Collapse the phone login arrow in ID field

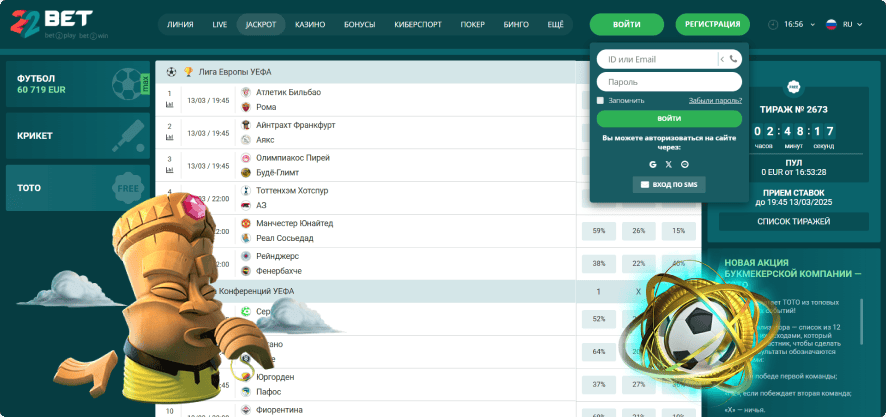722,59
